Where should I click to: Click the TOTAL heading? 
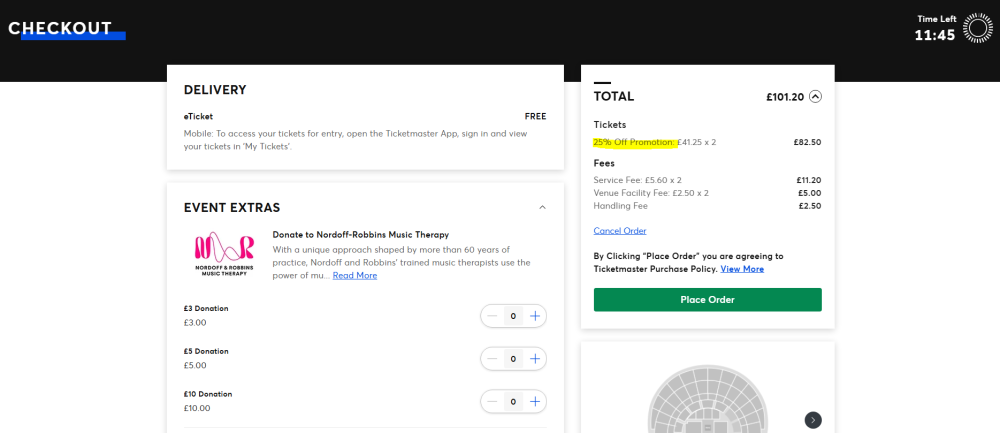[614, 97]
